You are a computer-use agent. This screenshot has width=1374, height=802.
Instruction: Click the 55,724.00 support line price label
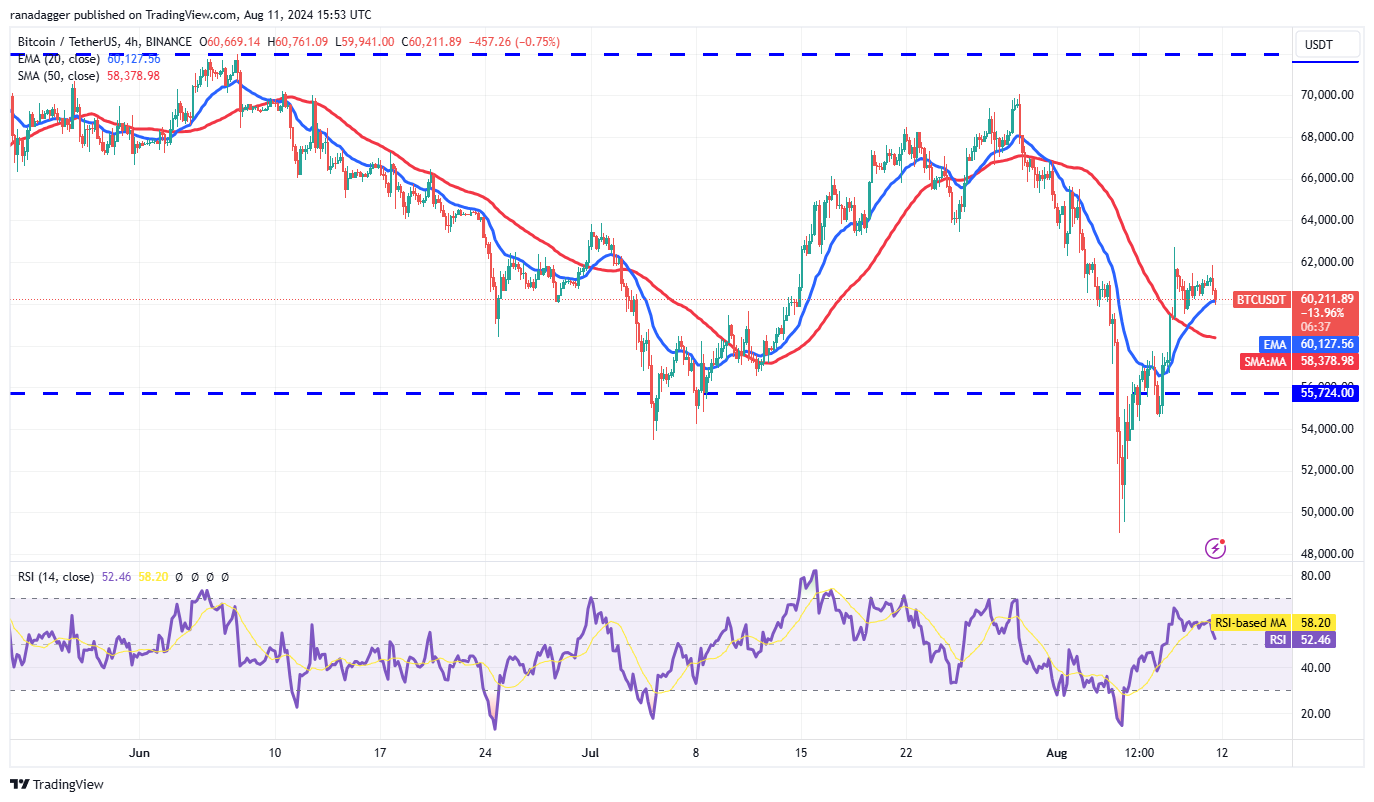[1326, 393]
